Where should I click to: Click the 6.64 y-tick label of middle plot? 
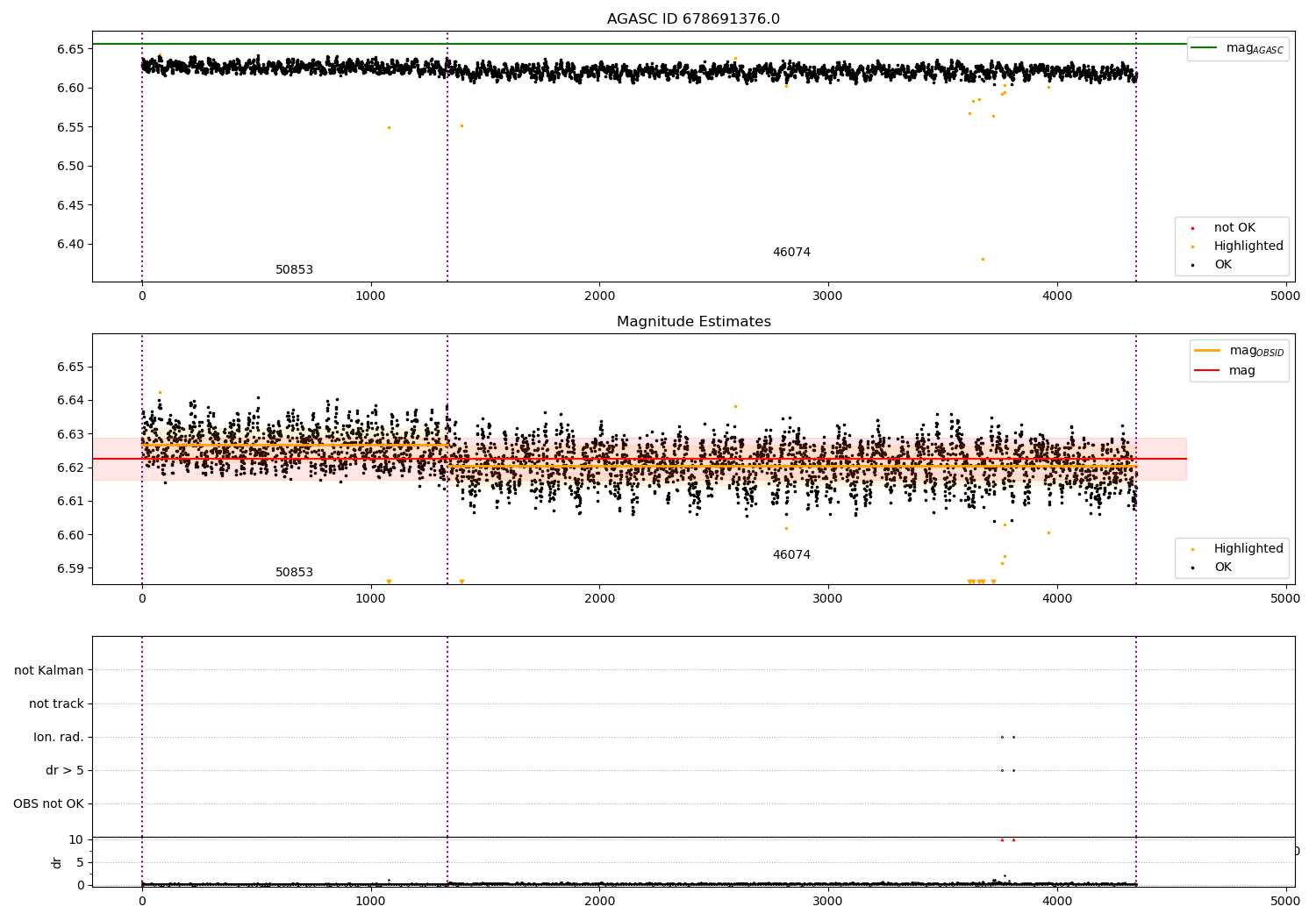click(69, 400)
